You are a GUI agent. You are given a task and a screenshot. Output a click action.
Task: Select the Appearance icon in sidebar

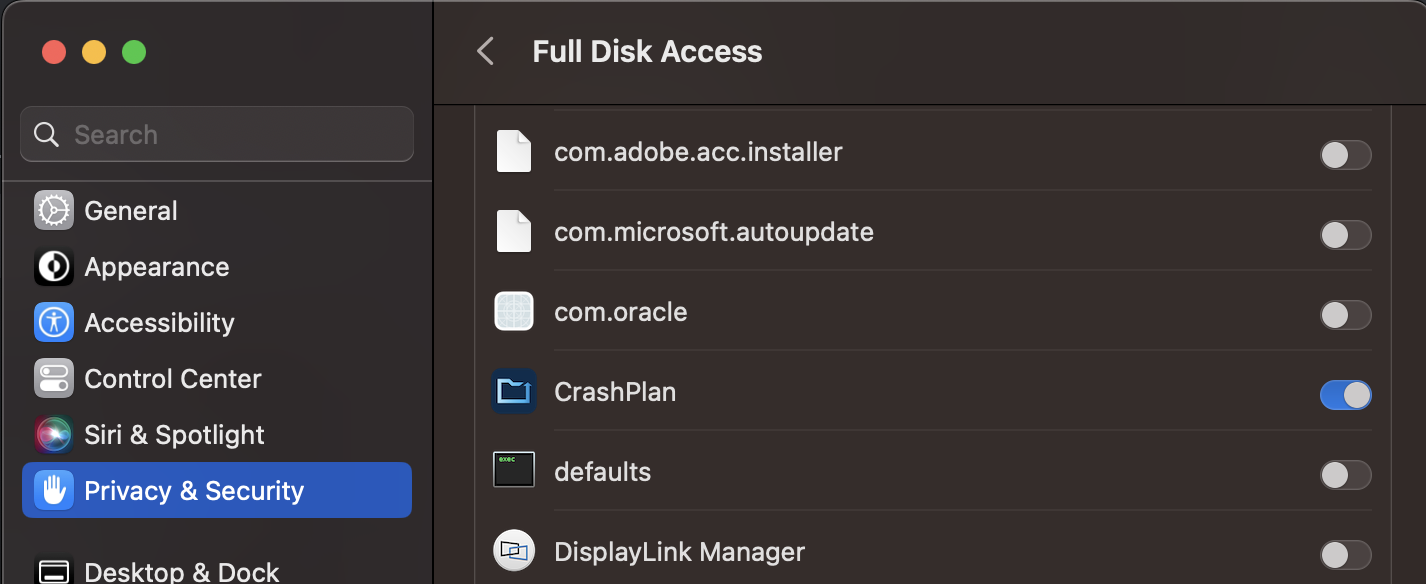54,266
